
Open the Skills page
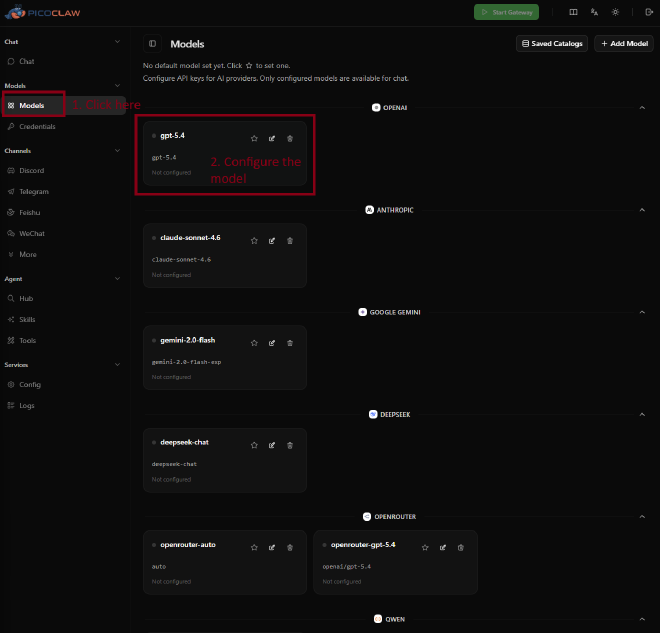tap(63, 319)
